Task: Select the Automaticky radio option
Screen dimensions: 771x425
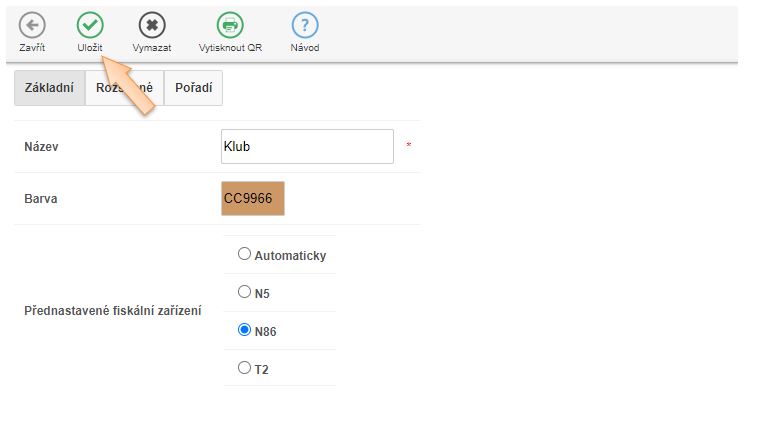Action: [244, 254]
